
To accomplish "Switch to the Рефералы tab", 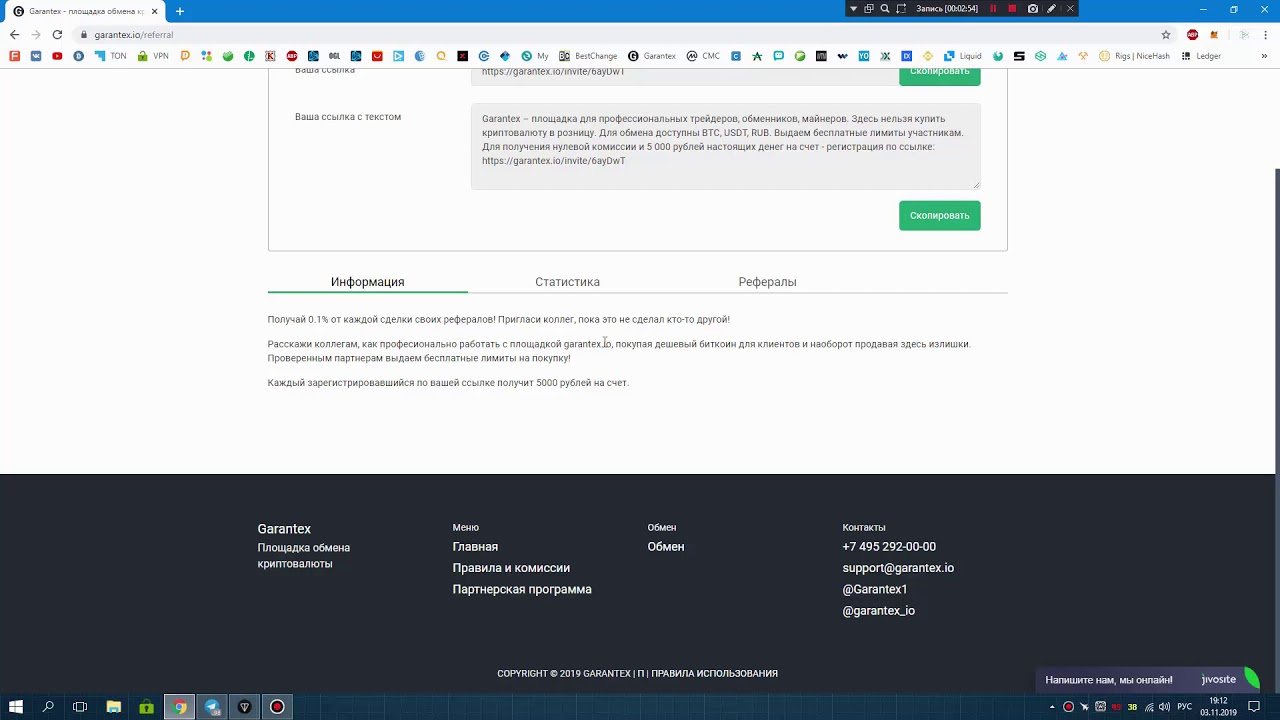I will [767, 282].
